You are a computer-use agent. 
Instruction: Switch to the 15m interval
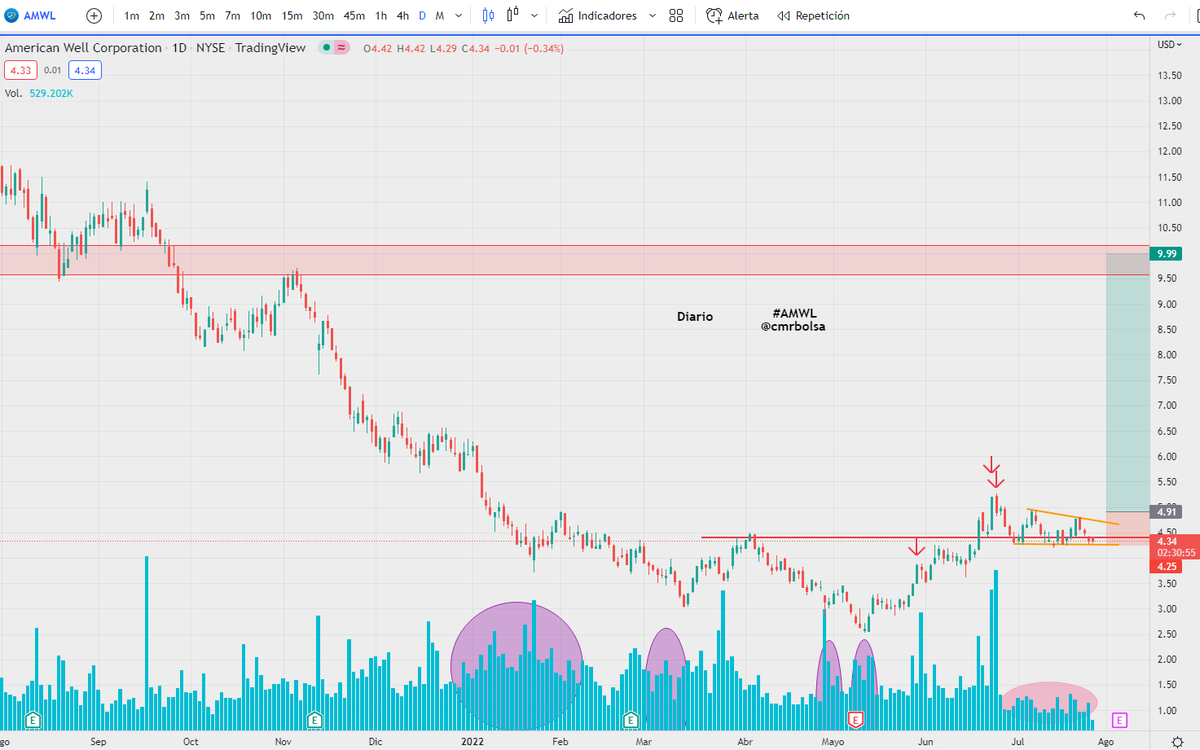pos(292,16)
